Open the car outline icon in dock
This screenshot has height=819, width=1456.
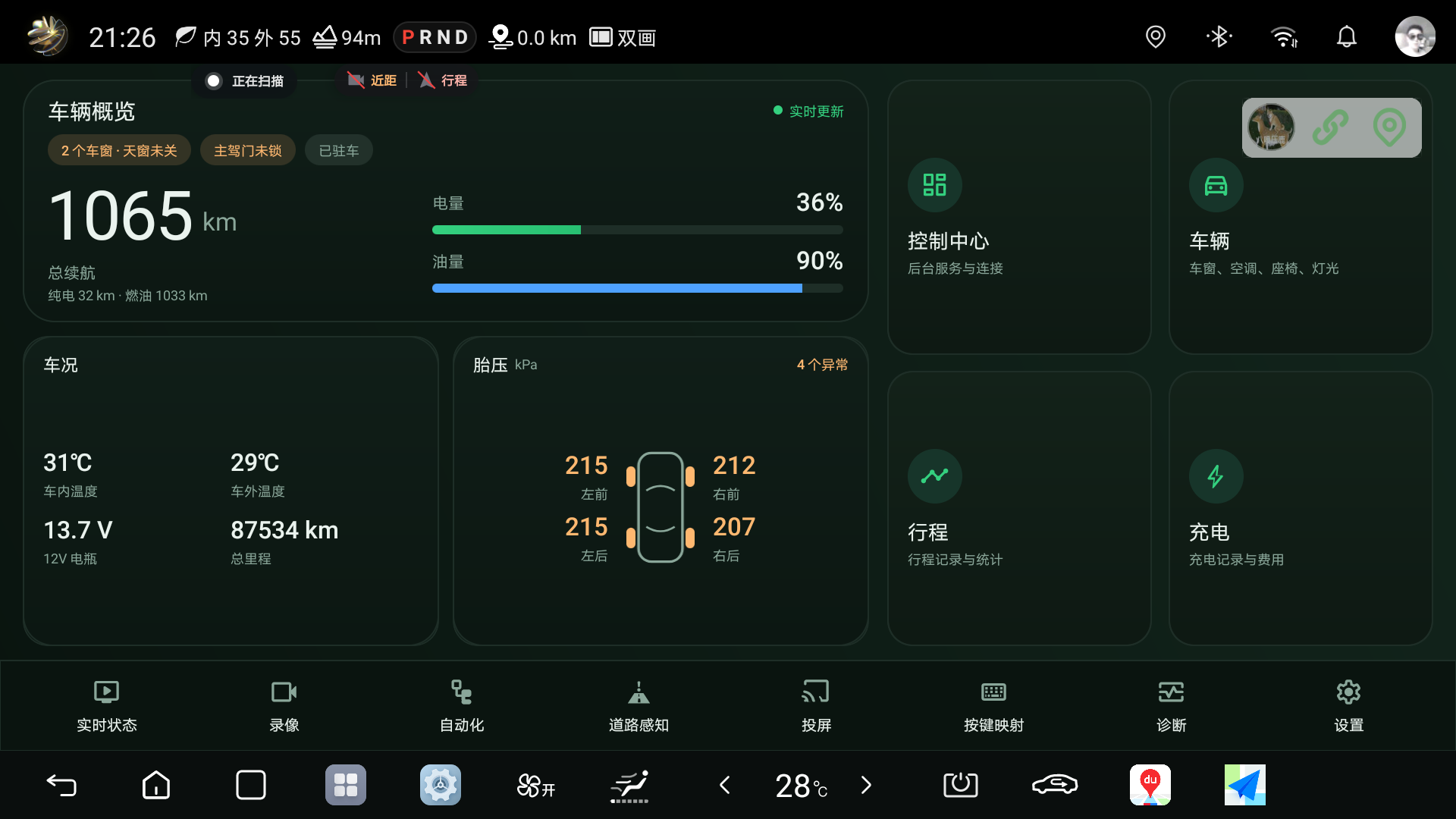(1055, 785)
